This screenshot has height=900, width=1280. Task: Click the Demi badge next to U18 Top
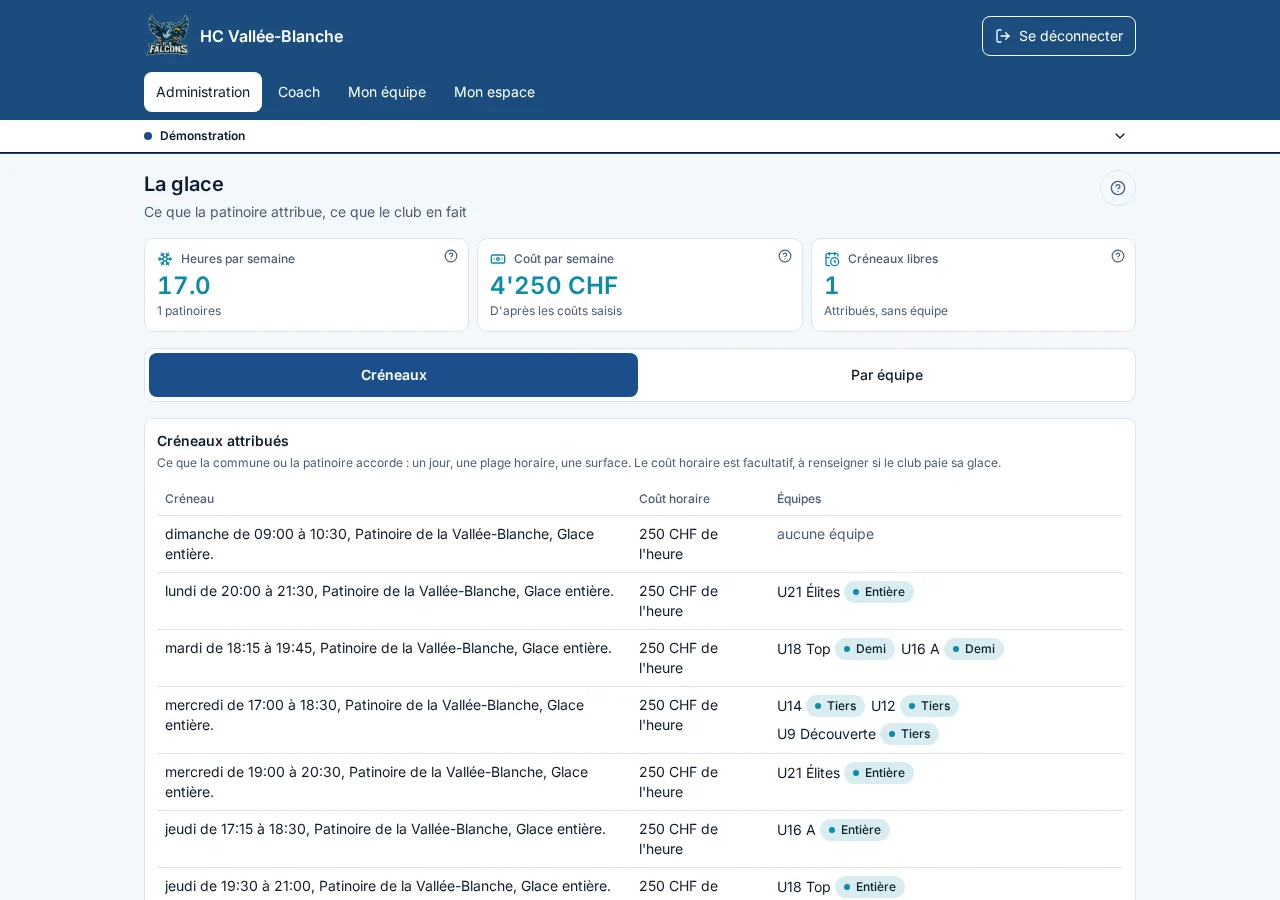[865, 649]
